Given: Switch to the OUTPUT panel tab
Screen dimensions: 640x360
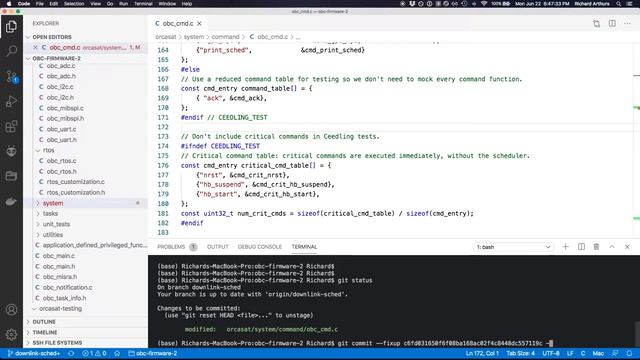Looking at the screenshot, I should (x=218, y=247).
